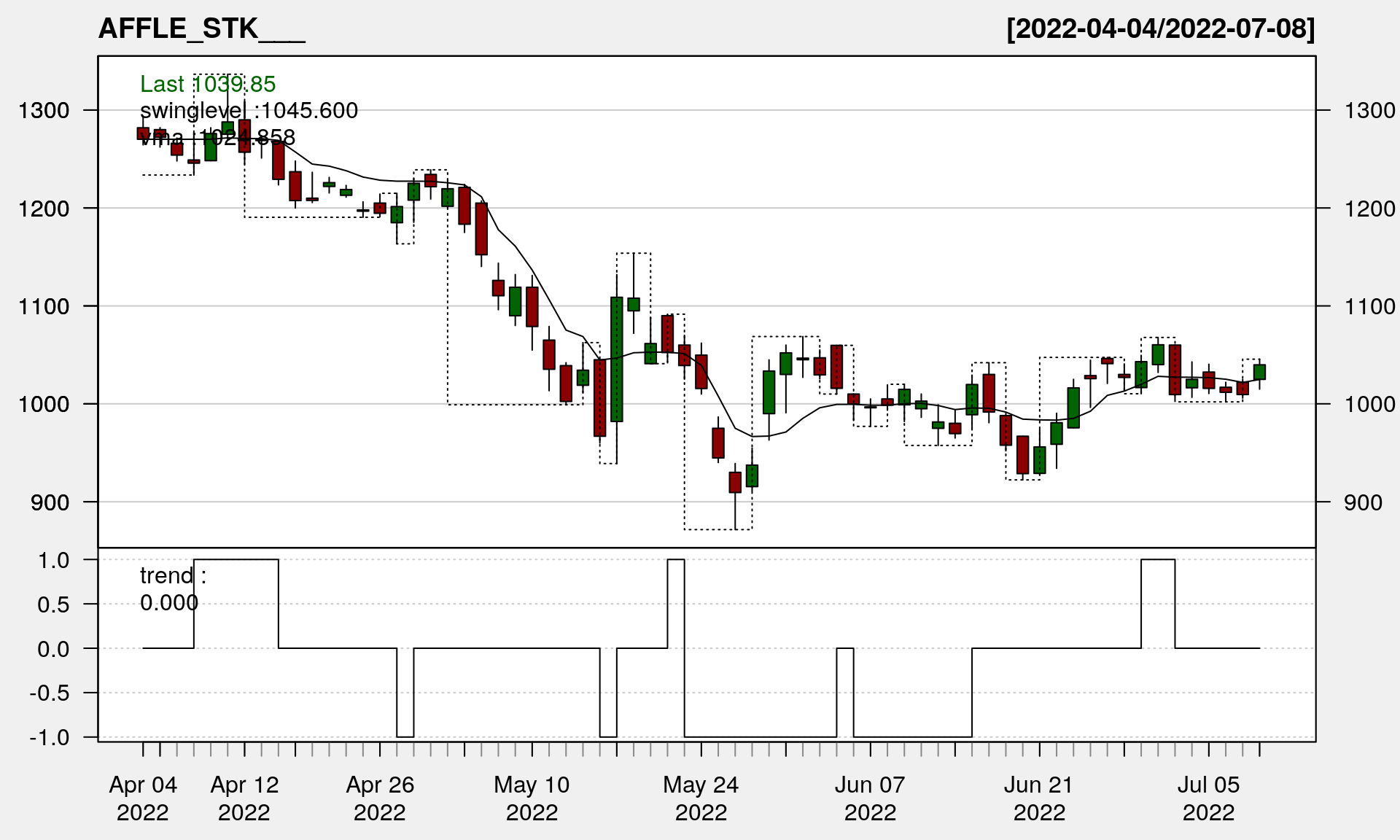Click the -1.0 trend axis label
Viewport: 1400px width, 840px height.
[x=50, y=737]
